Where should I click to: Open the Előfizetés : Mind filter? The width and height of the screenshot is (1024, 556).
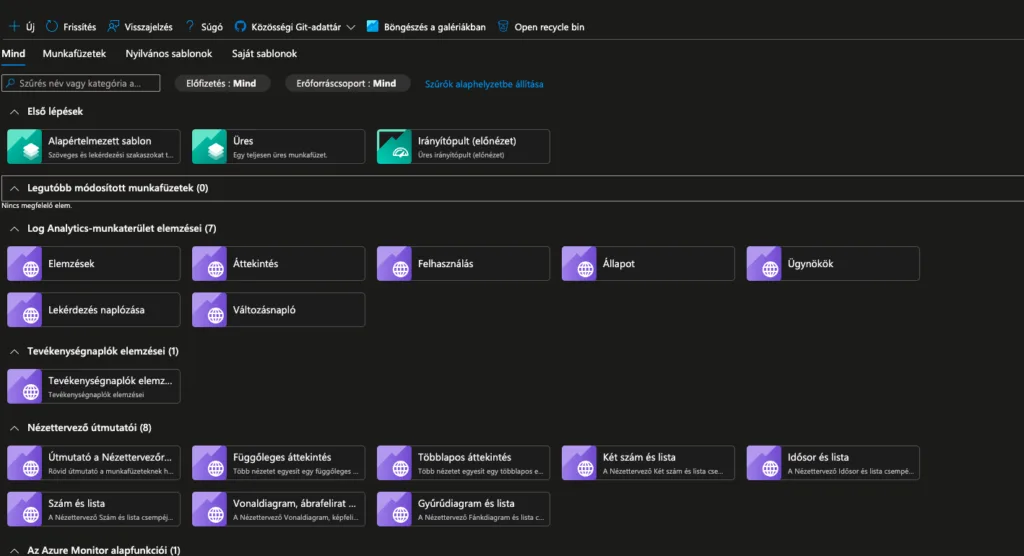pos(221,84)
